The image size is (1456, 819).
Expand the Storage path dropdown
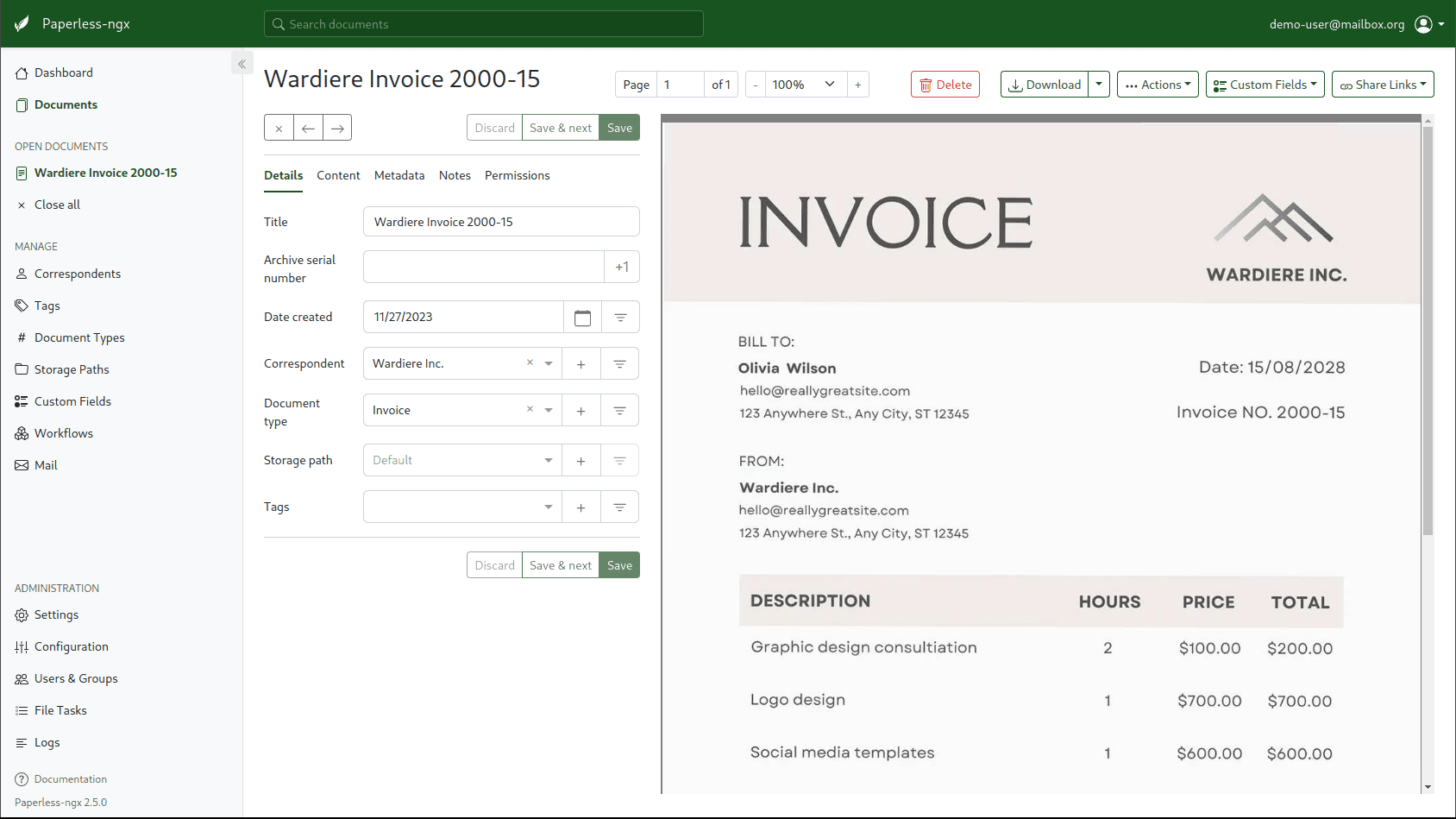[x=548, y=461]
